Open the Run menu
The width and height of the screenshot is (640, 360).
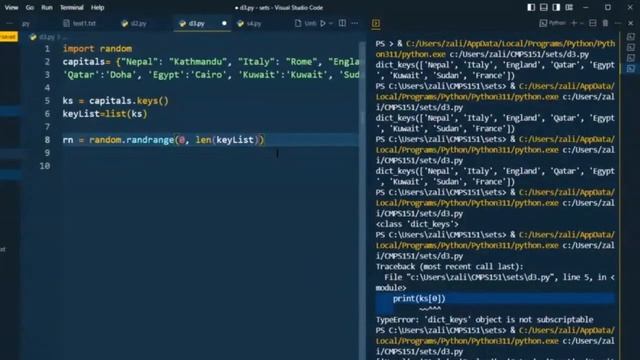pyautogui.click(x=47, y=7)
